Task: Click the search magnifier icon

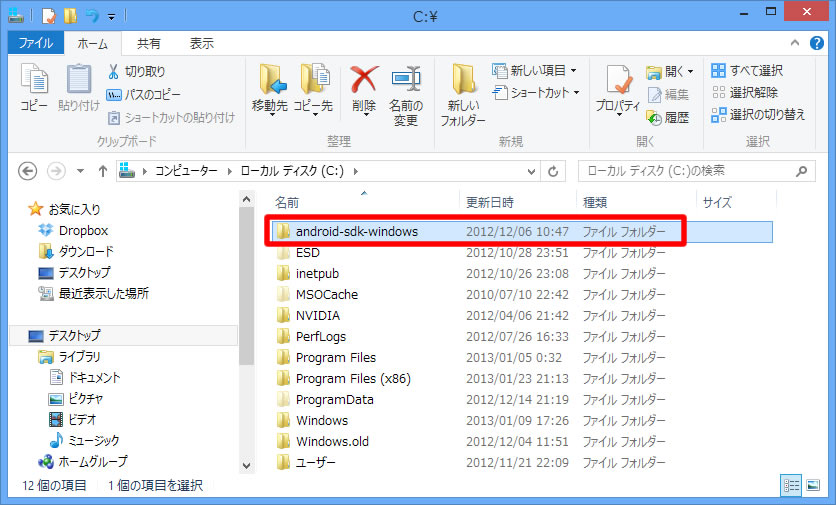Action: point(801,171)
